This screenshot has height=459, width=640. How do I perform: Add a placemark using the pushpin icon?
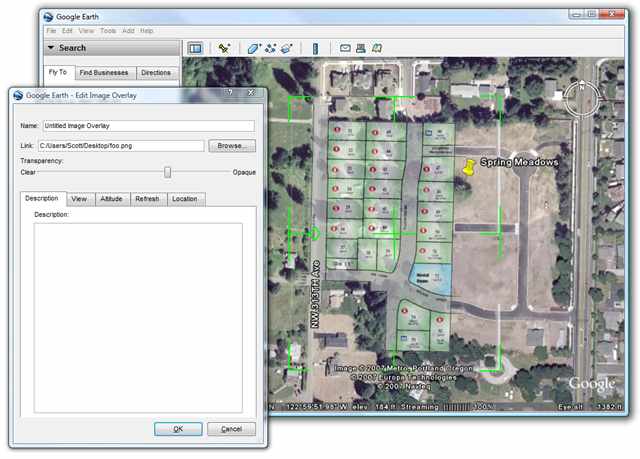224,48
